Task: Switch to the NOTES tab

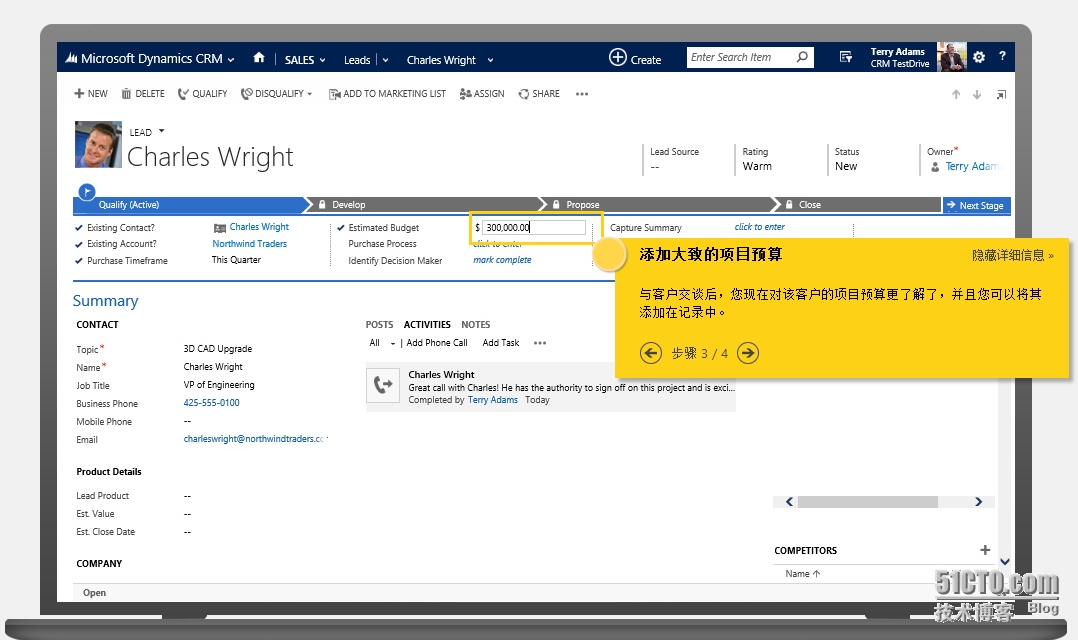Action: click(x=476, y=325)
